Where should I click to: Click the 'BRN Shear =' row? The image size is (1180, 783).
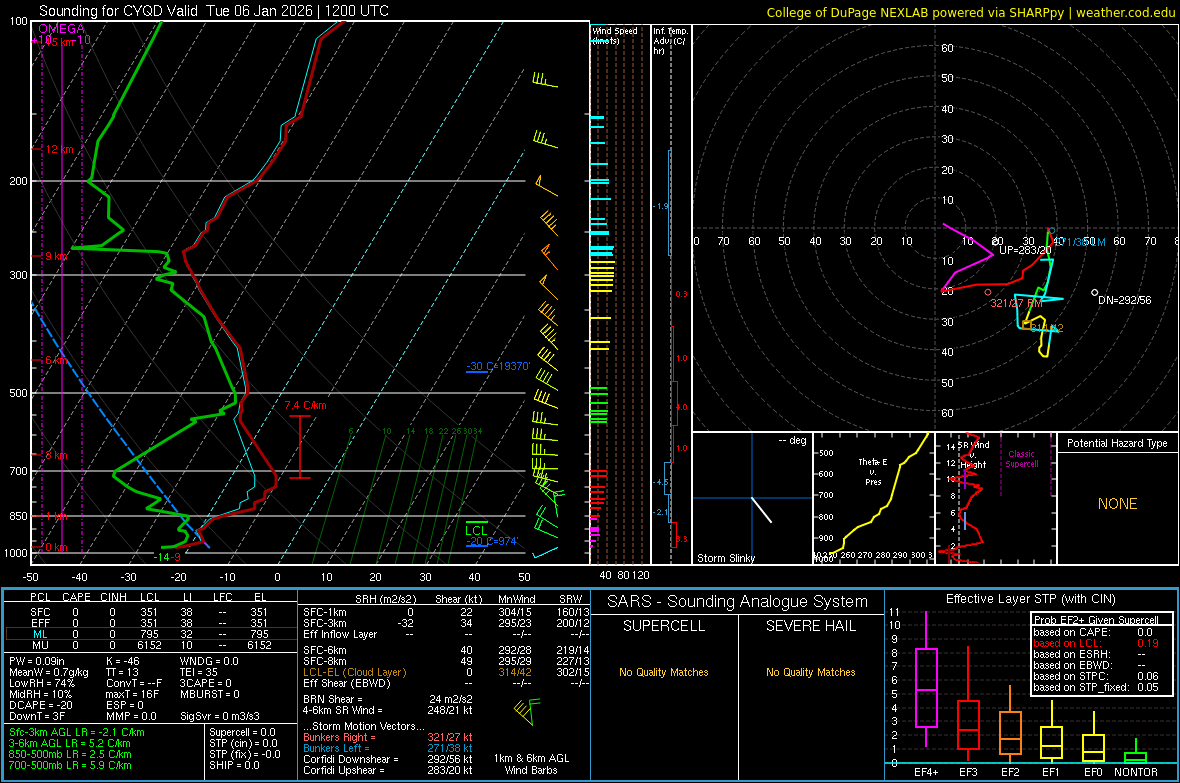pos(388,699)
